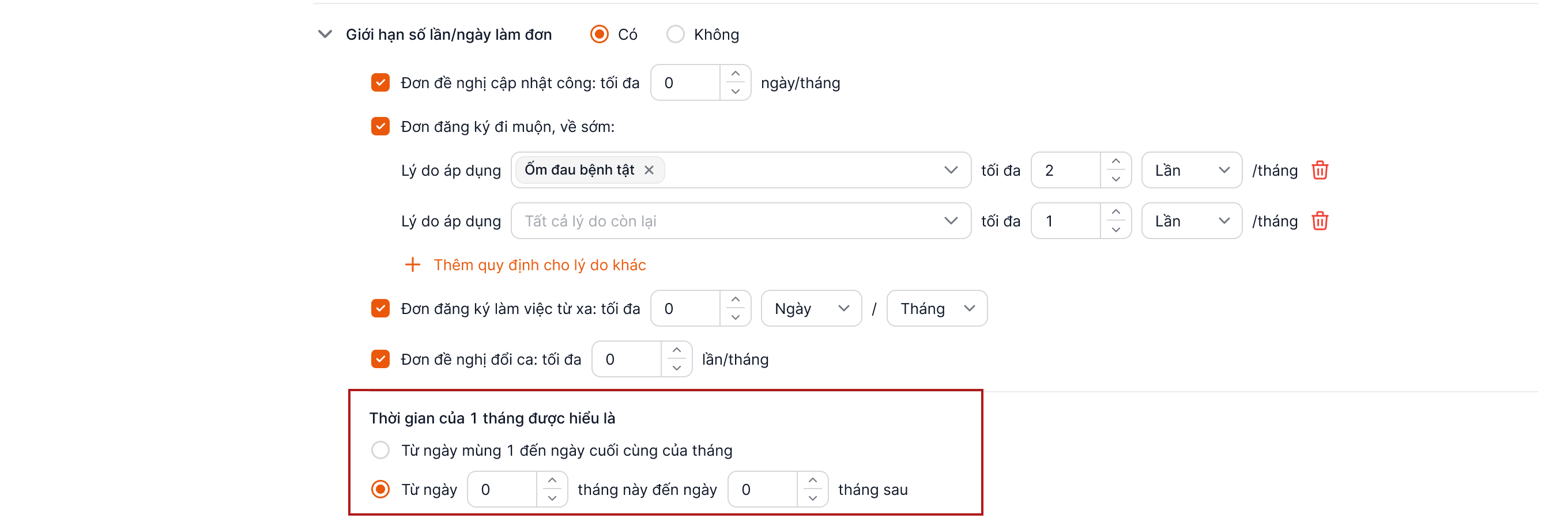
Task: Uncheck Đơn đề nghị cập nhật công
Action: tap(380, 83)
